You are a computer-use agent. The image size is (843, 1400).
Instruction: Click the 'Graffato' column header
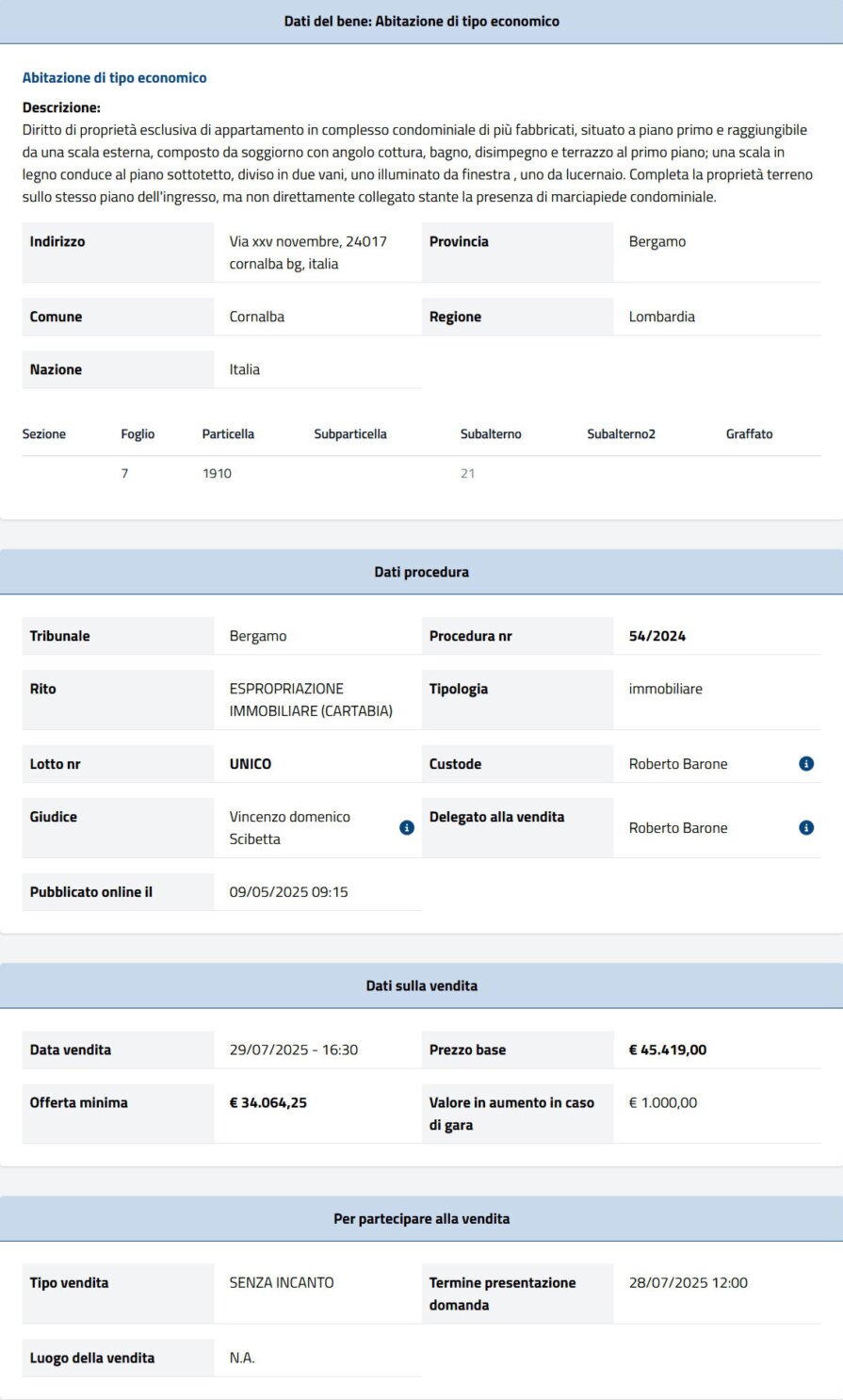749,434
